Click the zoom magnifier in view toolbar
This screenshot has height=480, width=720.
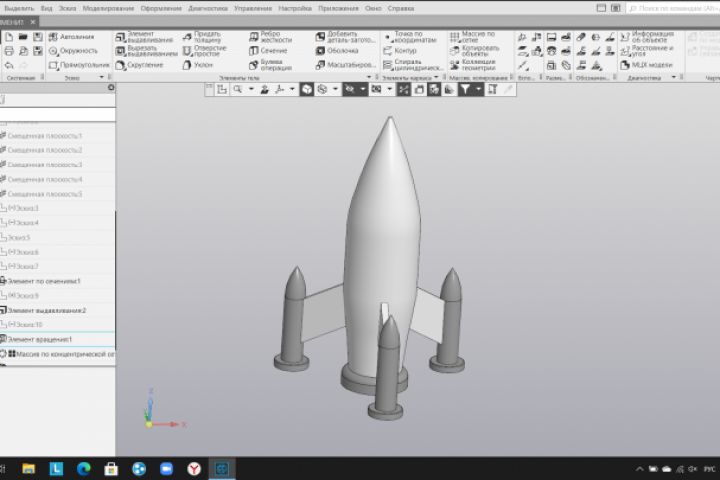coord(238,89)
